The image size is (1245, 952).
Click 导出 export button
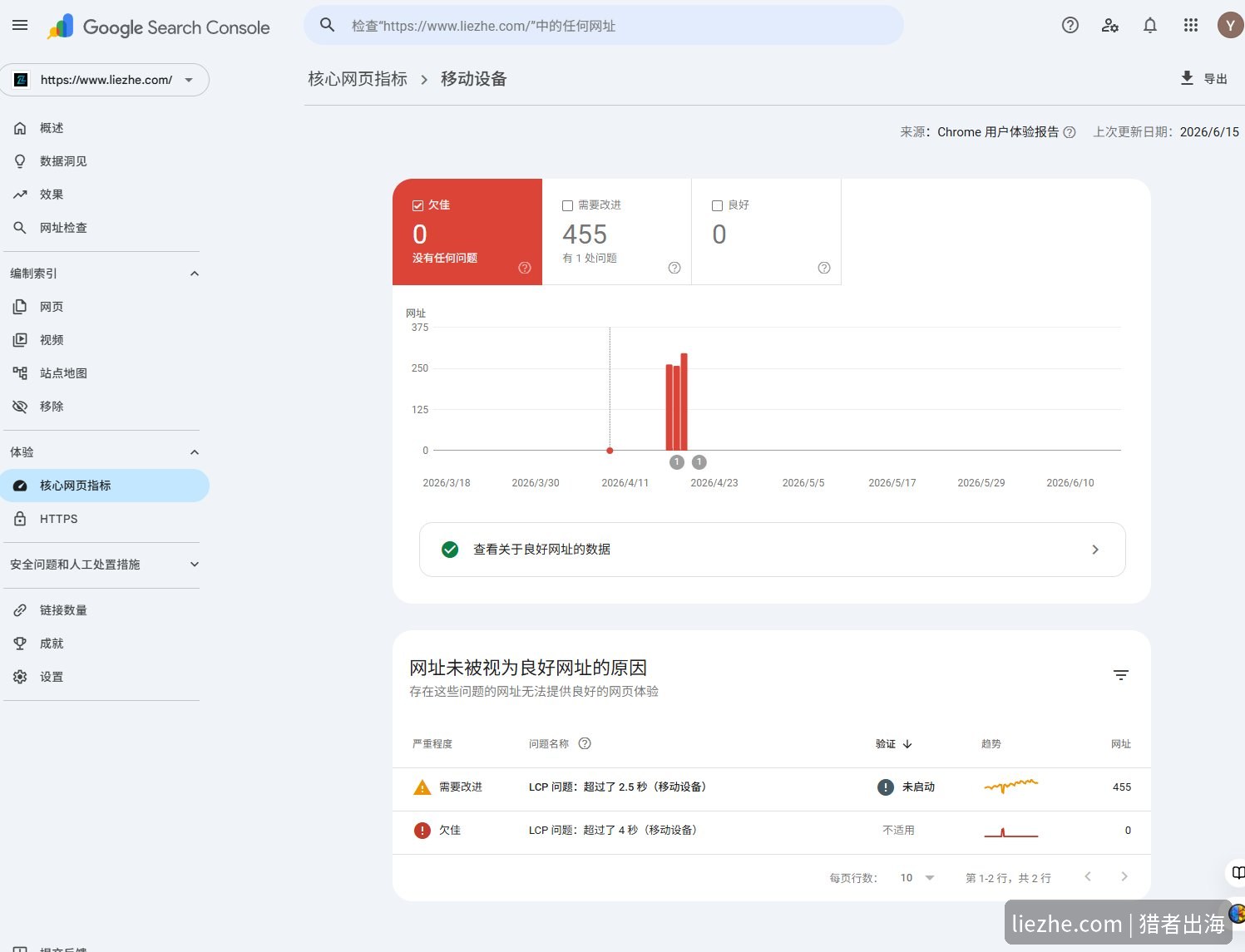click(1203, 78)
